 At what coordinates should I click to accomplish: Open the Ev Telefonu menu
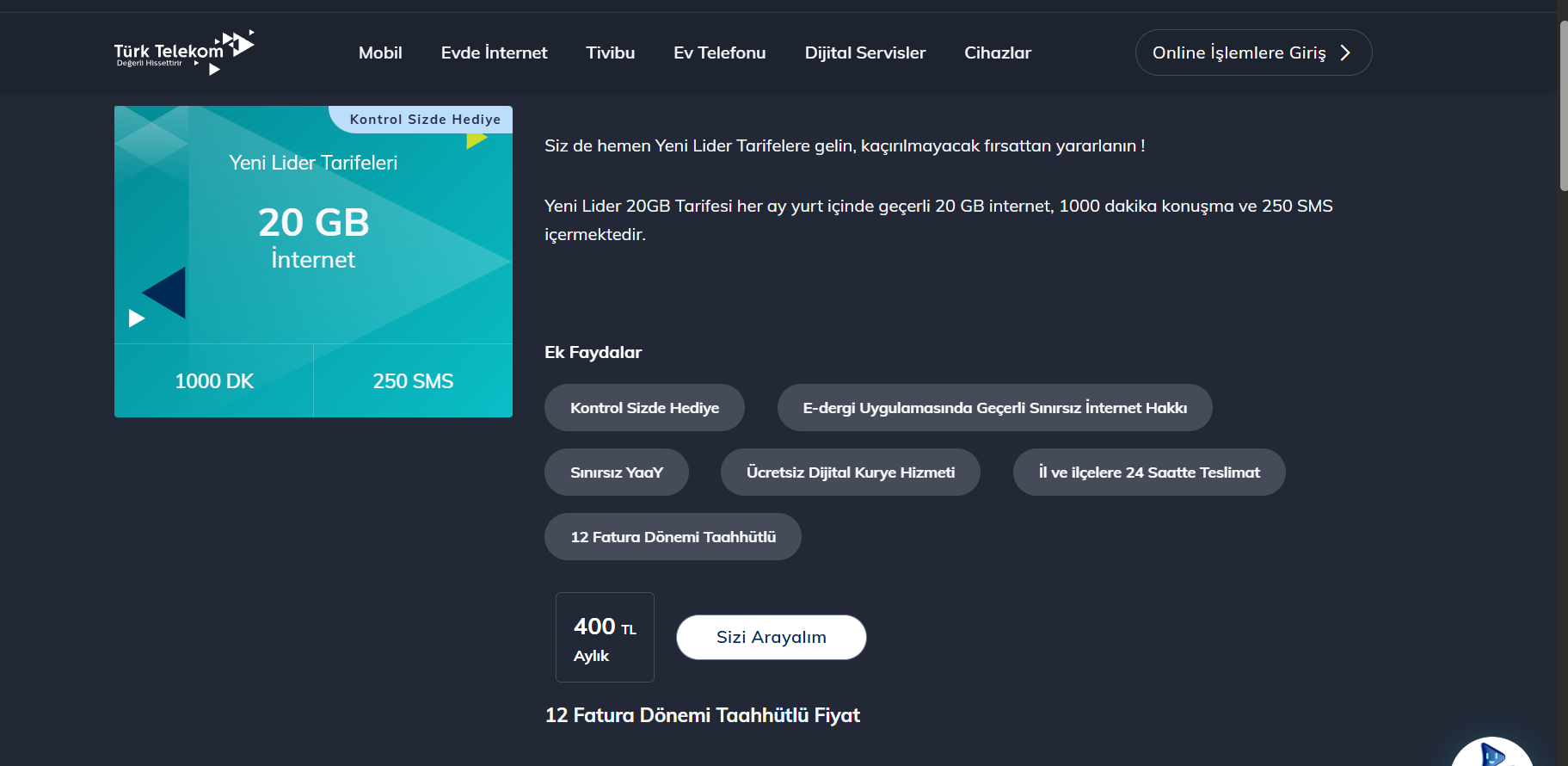pyautogui.click(x=720, y=53)
